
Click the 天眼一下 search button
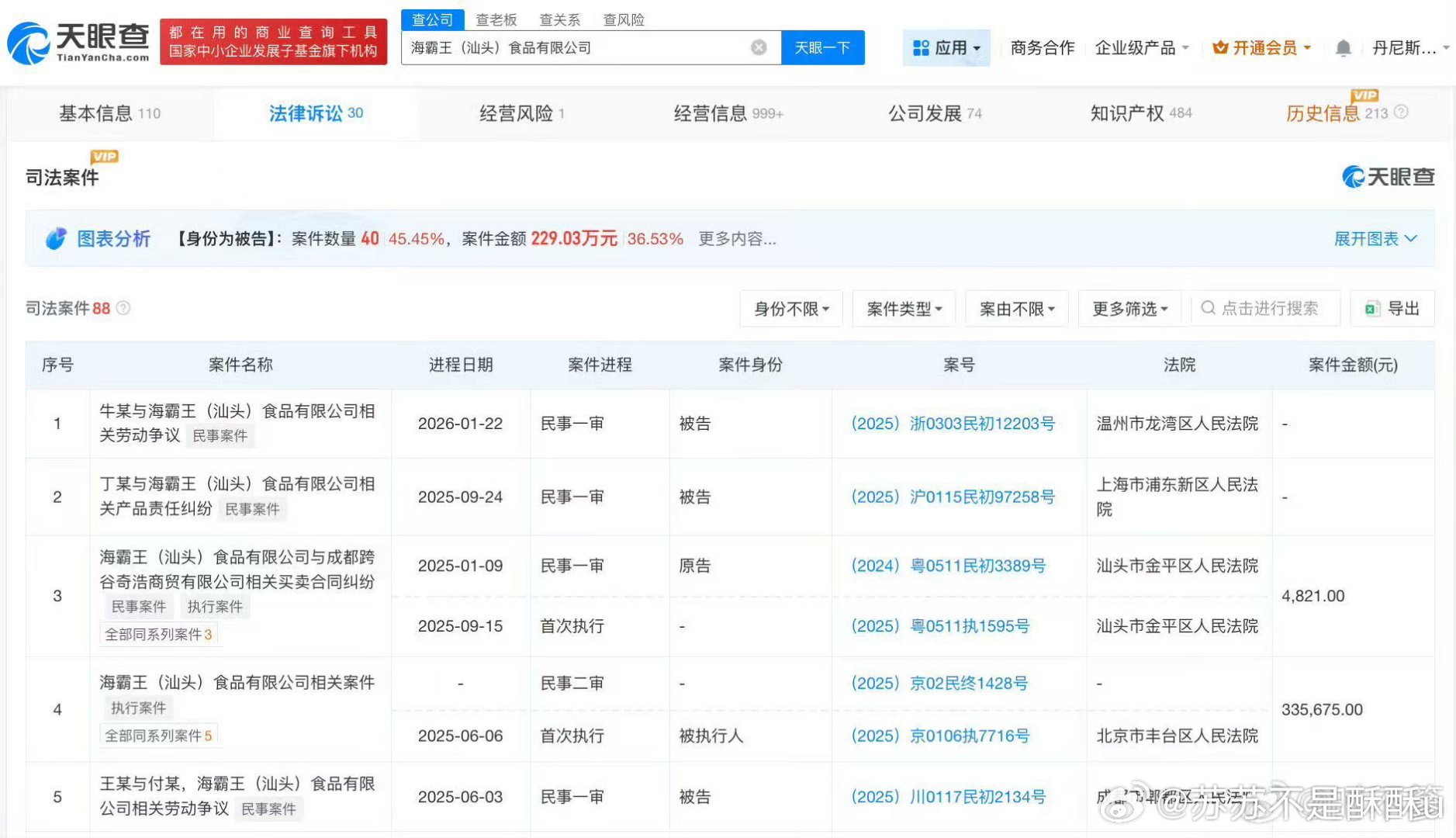[x=822, y=47]
